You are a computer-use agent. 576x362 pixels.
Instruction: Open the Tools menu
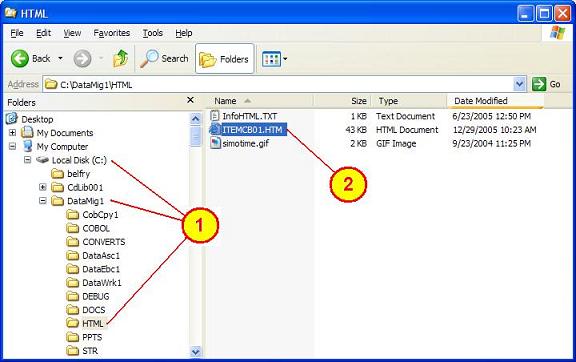pos(152,33)
